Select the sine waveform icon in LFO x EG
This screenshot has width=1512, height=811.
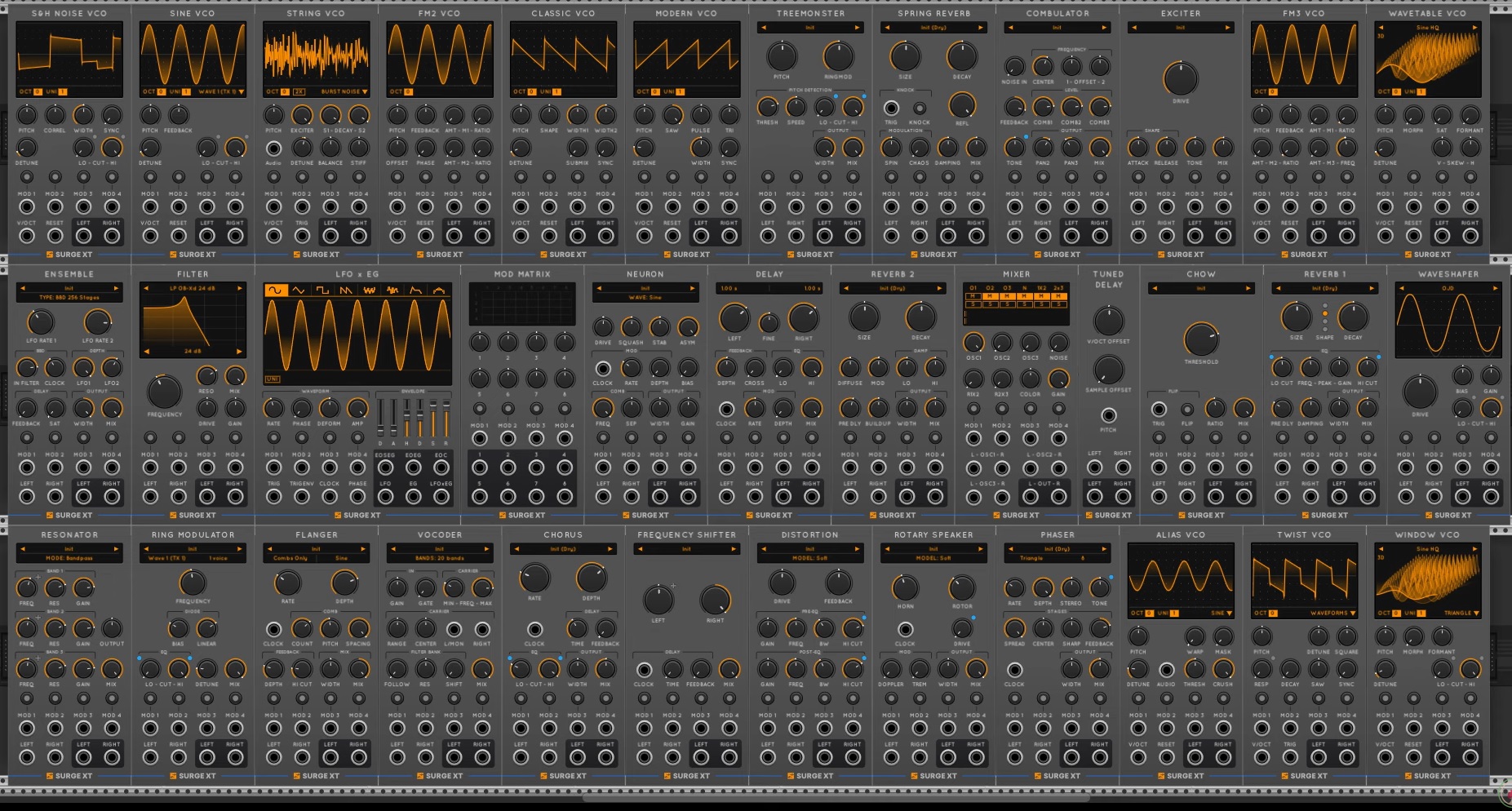[x=275, y=290]
